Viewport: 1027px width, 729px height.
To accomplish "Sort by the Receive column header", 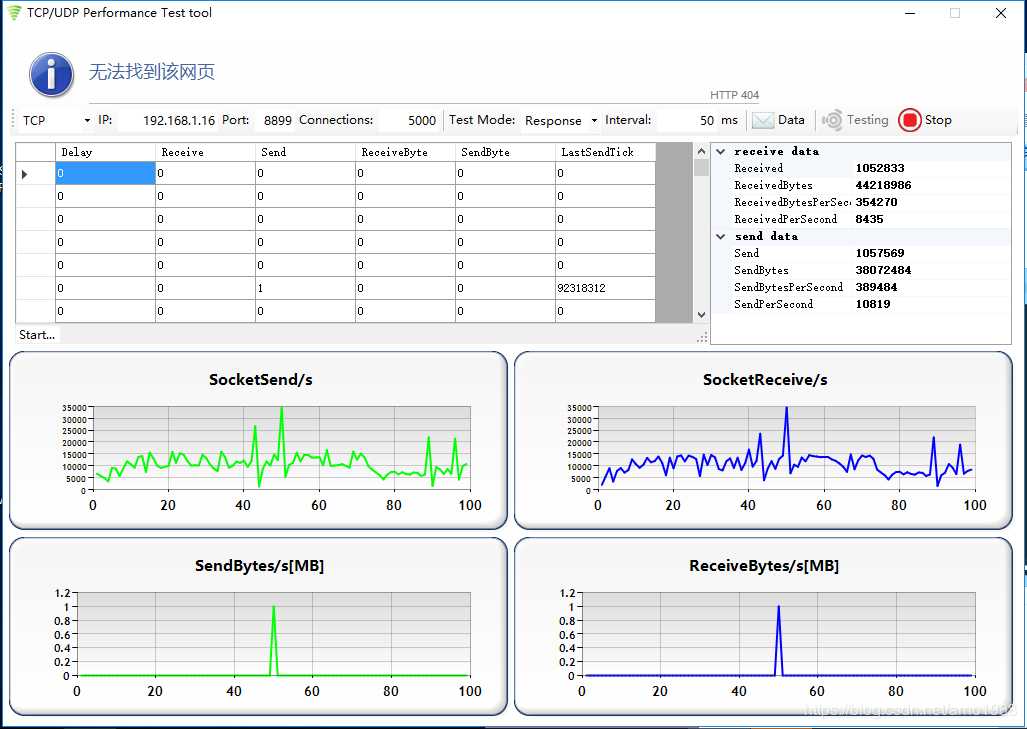I will [x=205, y=152].
